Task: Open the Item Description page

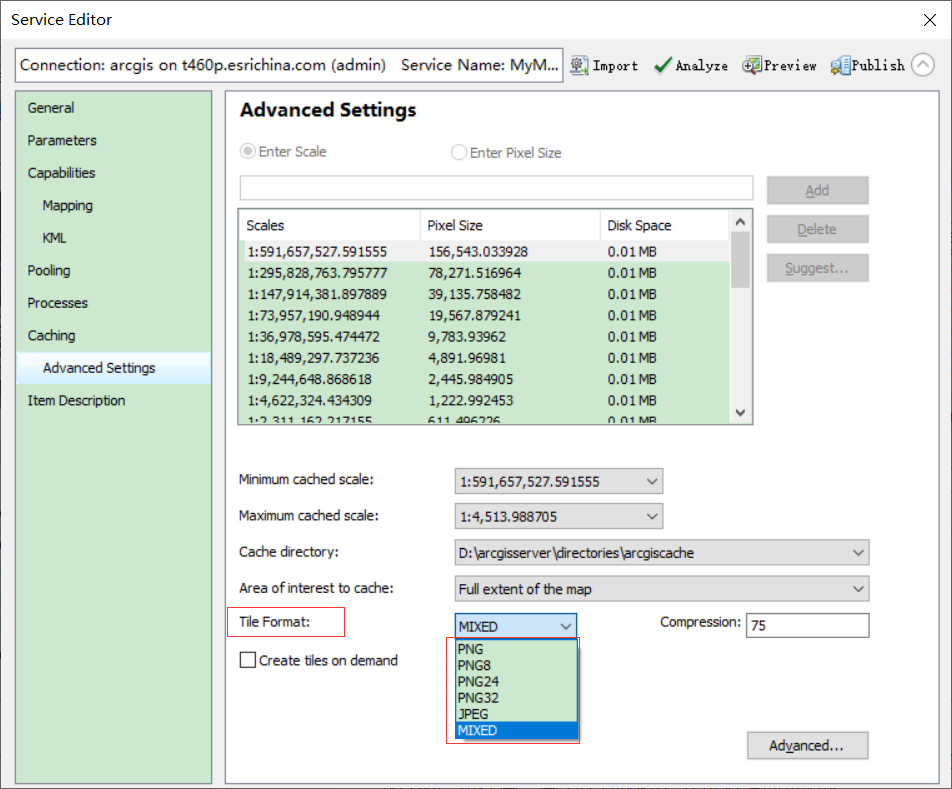Action: (x=76, y=401)
